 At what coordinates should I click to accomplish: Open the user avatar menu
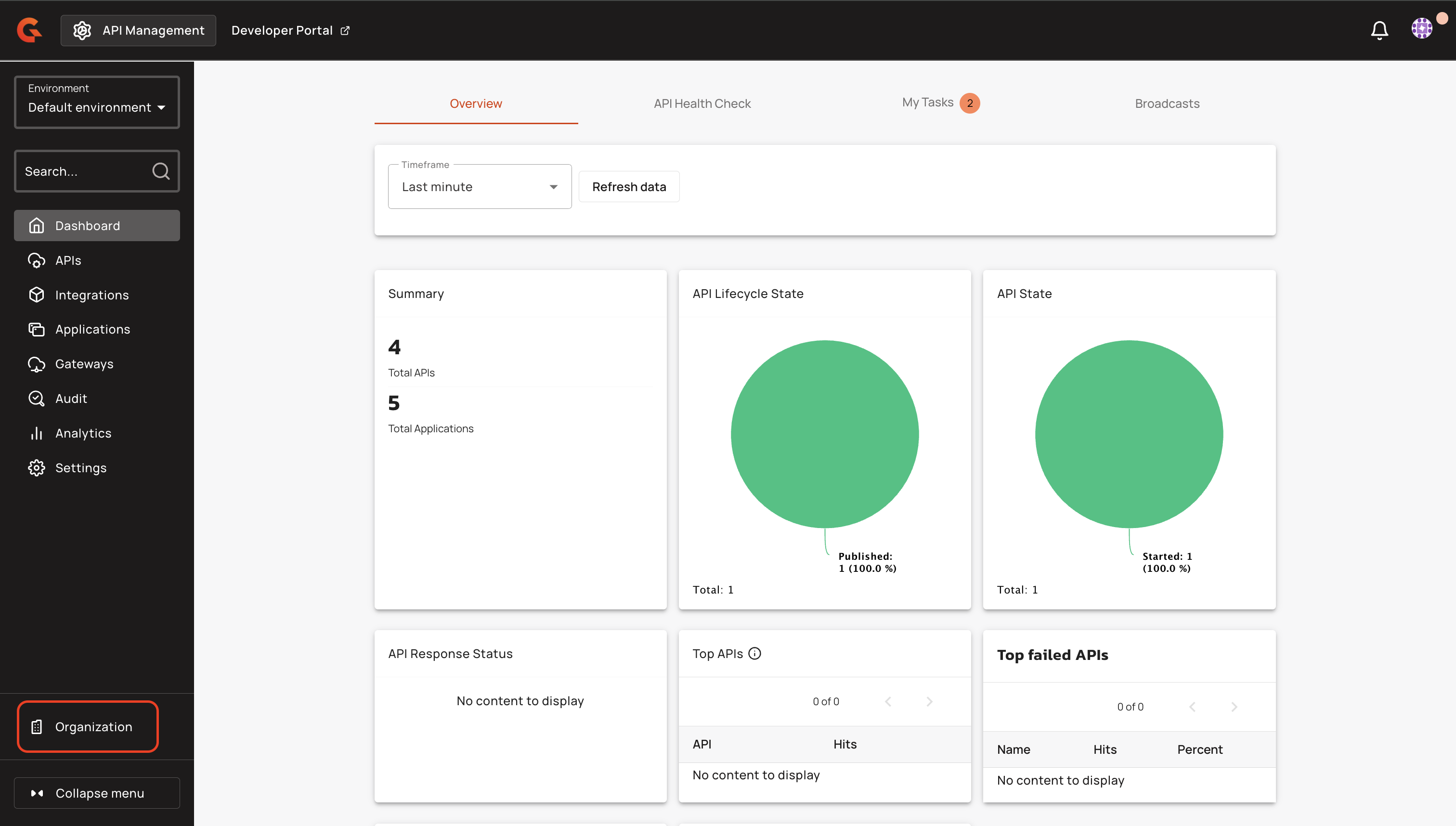(1421, 28)
